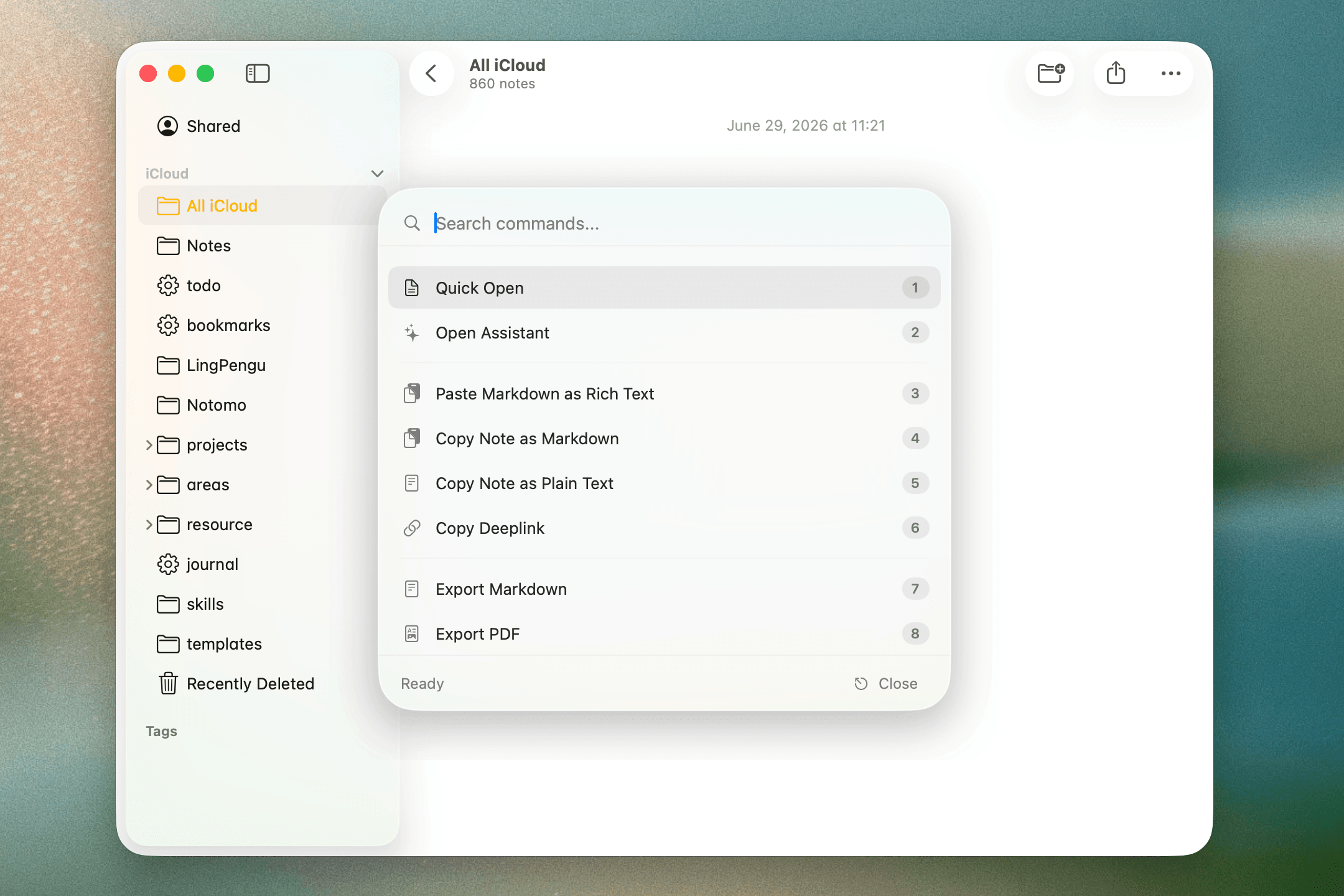Select the All iCloud folder

click(262, 206)
